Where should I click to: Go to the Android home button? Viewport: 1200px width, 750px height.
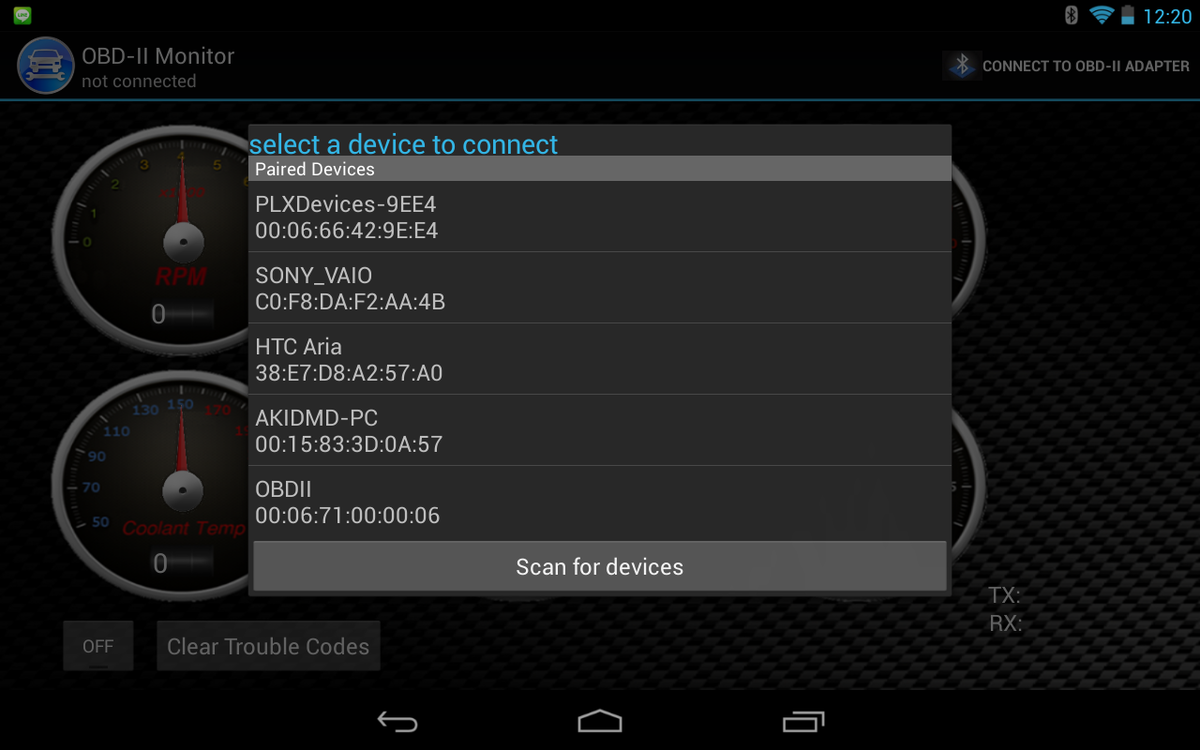600,721
